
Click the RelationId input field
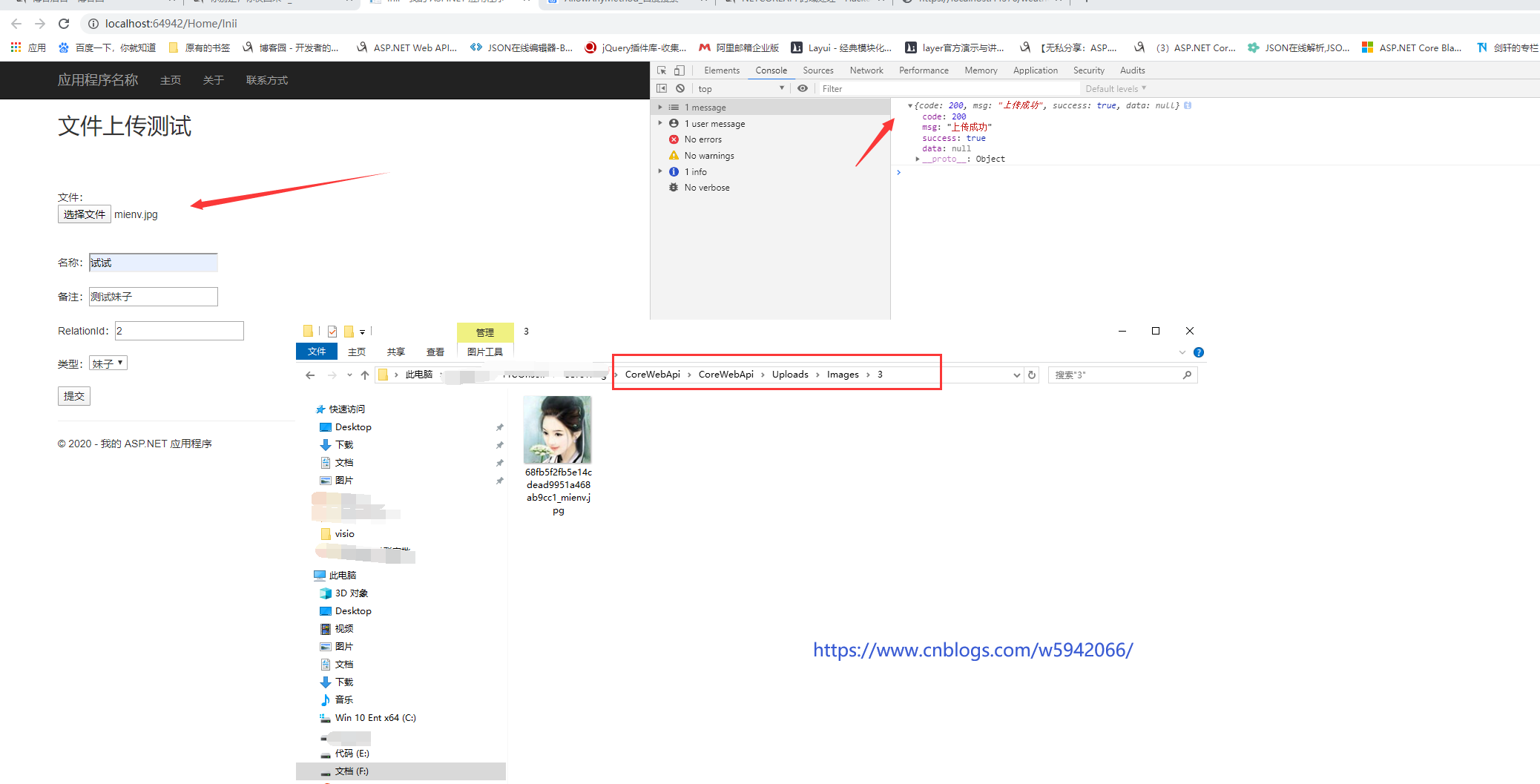tap(180, 331)
